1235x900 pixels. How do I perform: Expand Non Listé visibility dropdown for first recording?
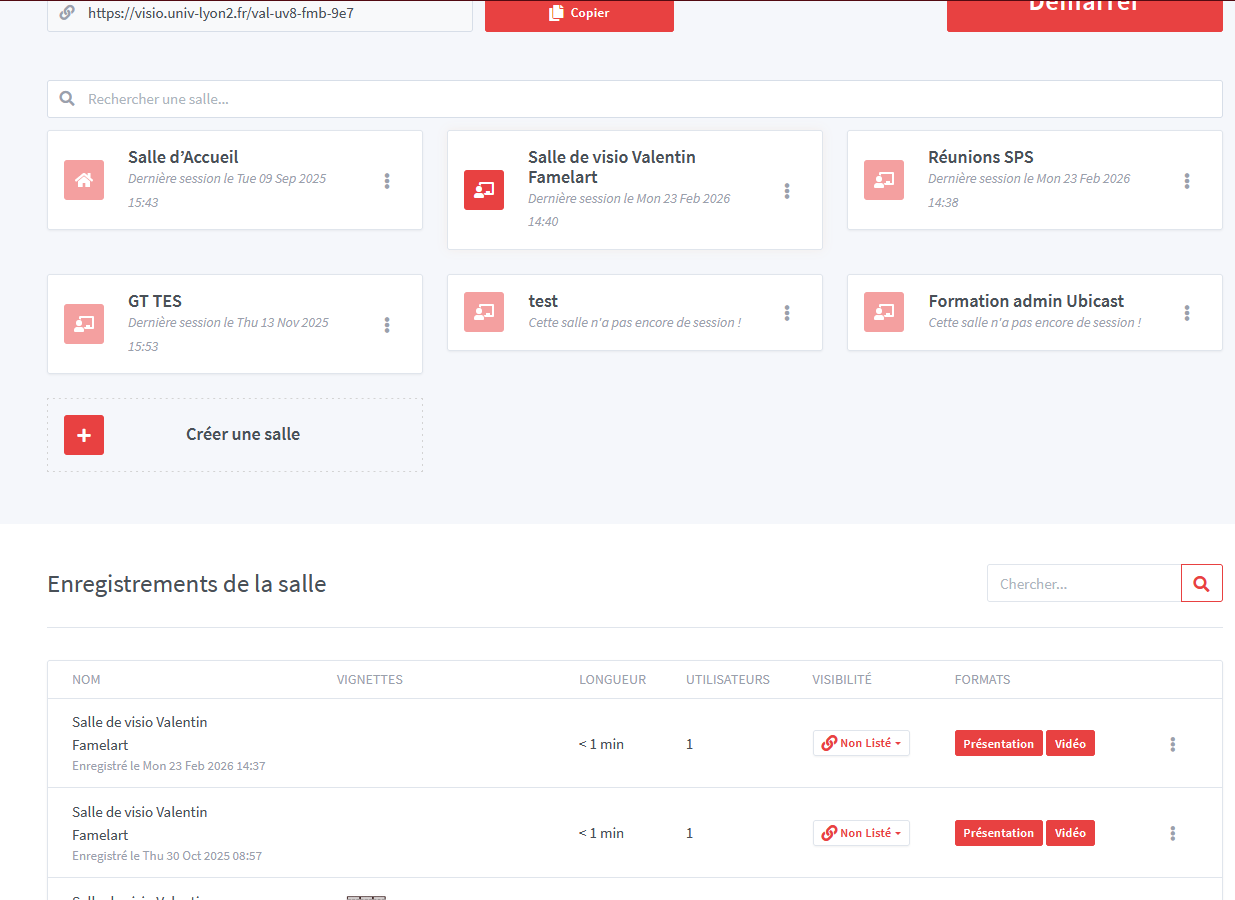point(861,743)
